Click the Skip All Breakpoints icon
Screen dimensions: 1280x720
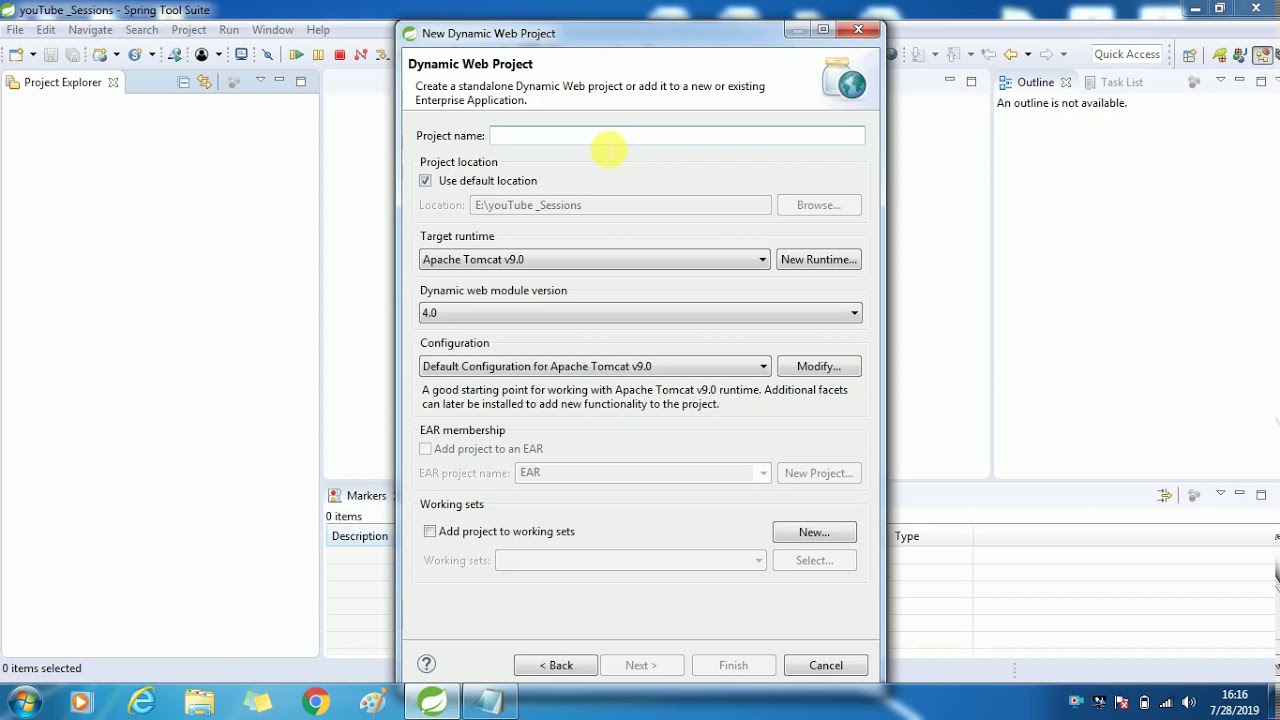pyautogui.click(x=268, y=55)
